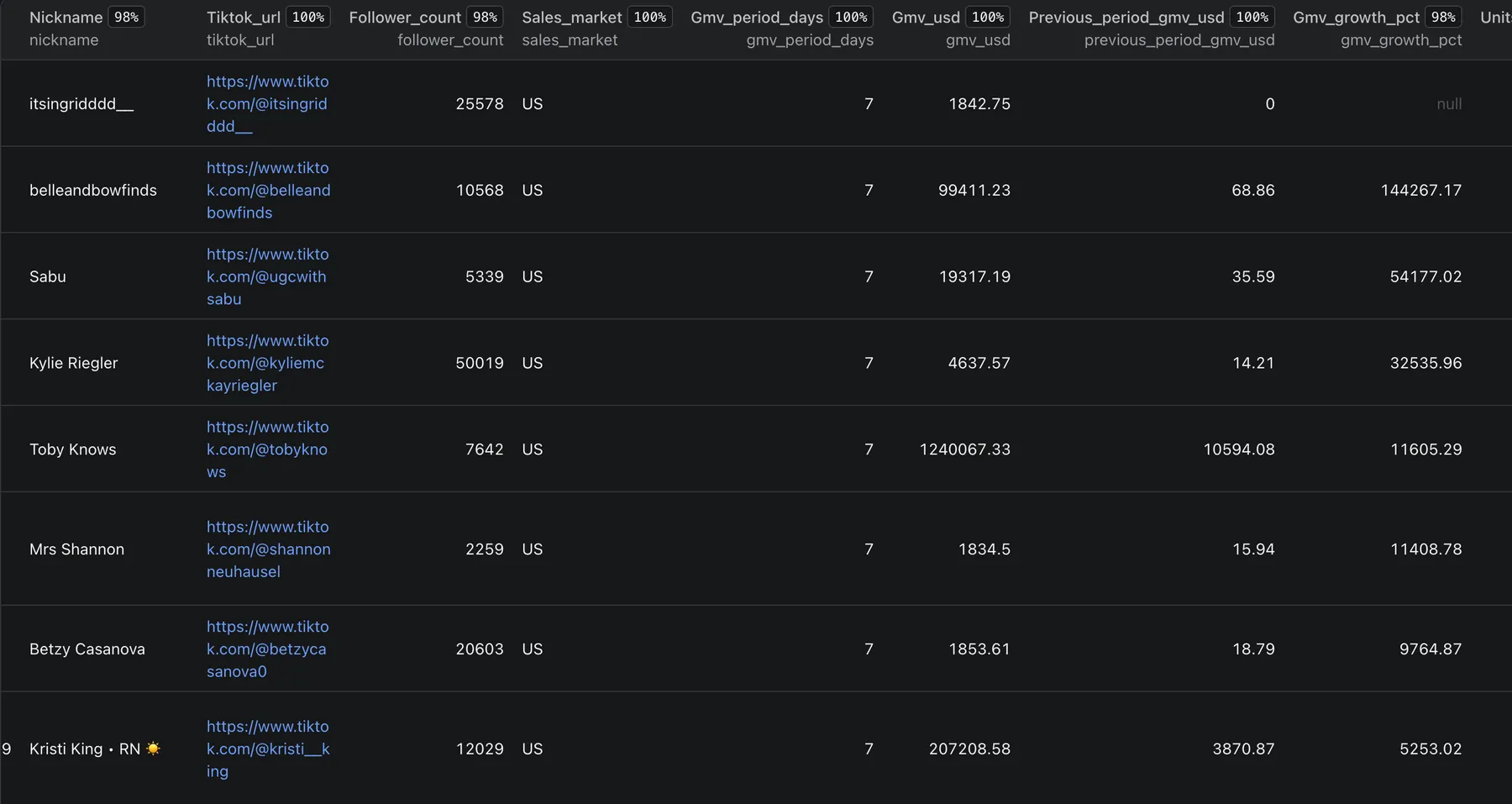The width and height of the screenshot is (1512, 804).
Task: Select the Sales_market column header
Action: click(572, 18)
